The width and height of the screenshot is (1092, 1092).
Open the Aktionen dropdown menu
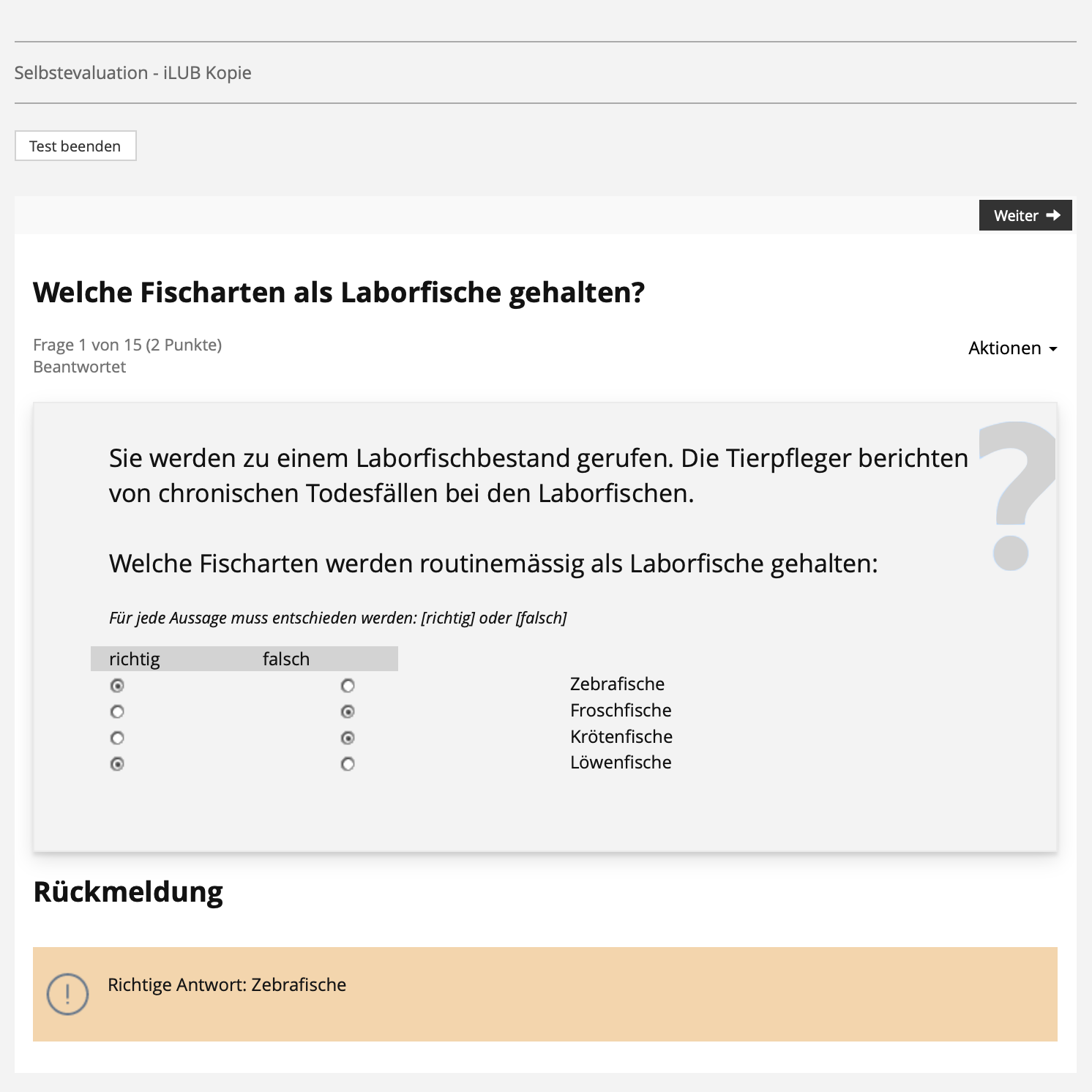[1012, 348]
